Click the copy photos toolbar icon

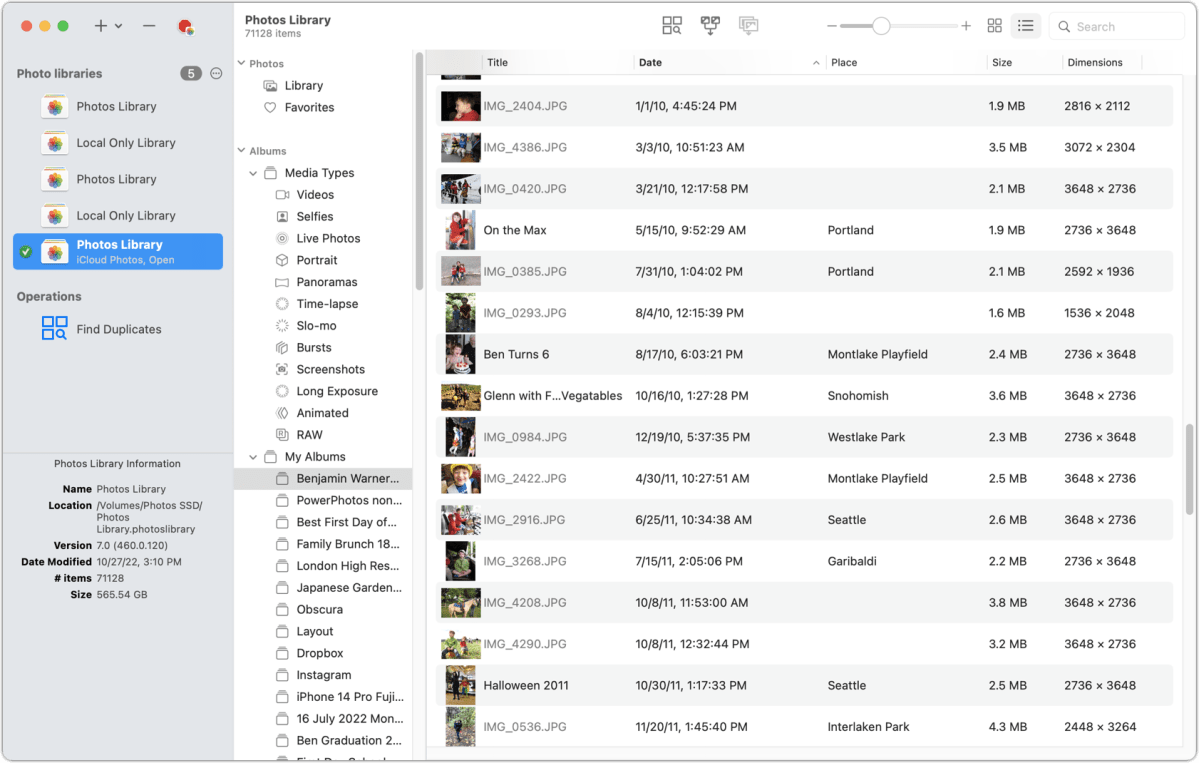[749, 26]
